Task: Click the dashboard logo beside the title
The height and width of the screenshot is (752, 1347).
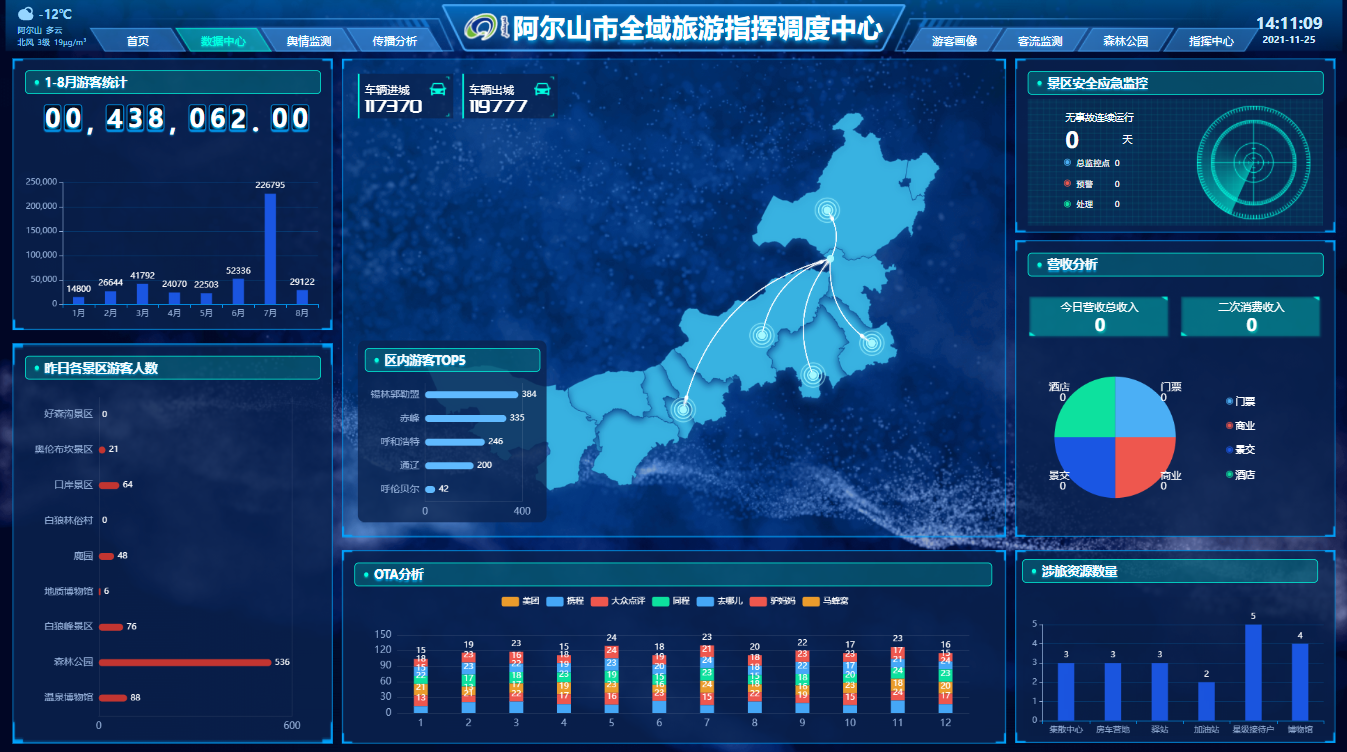Action: pyautogui.click(x=487, y=28)
